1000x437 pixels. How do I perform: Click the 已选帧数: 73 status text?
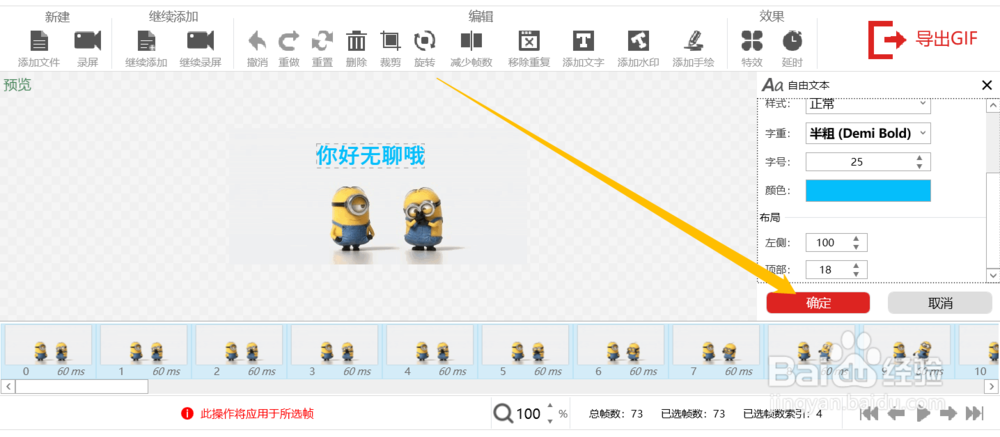pyautogui.click(x=693, y=414)
